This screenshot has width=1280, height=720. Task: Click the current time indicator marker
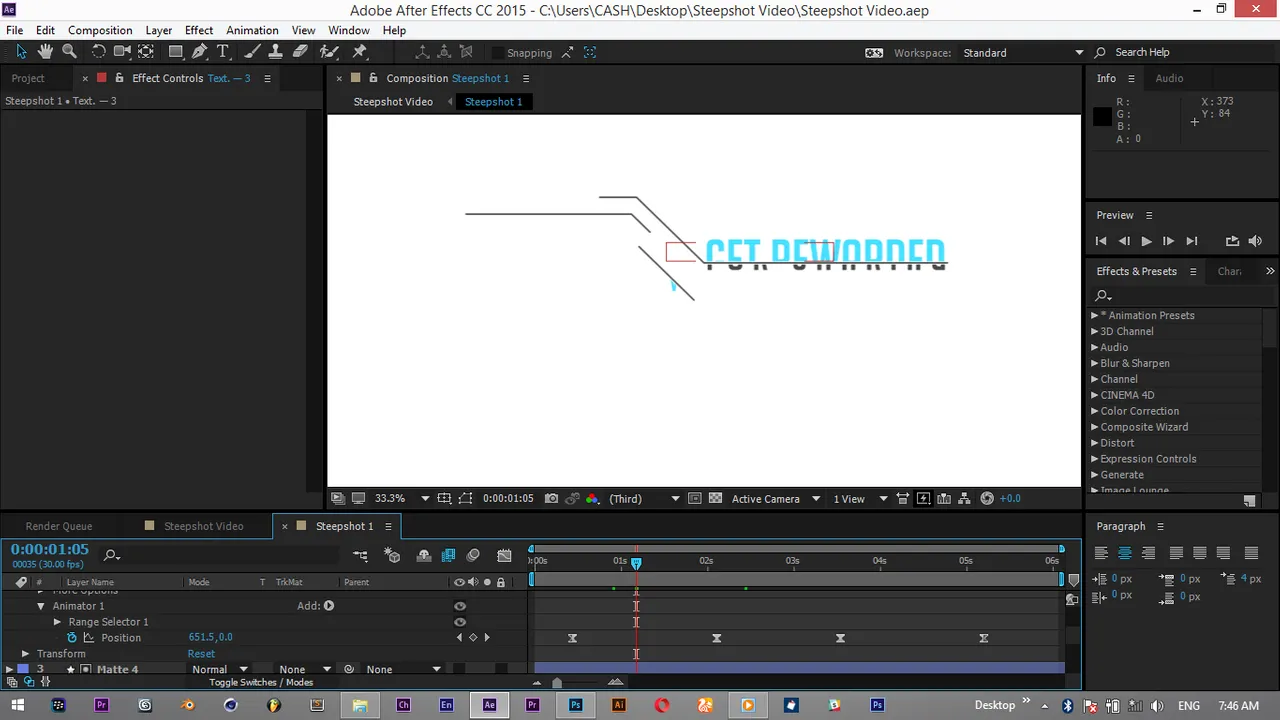[636, 563]
